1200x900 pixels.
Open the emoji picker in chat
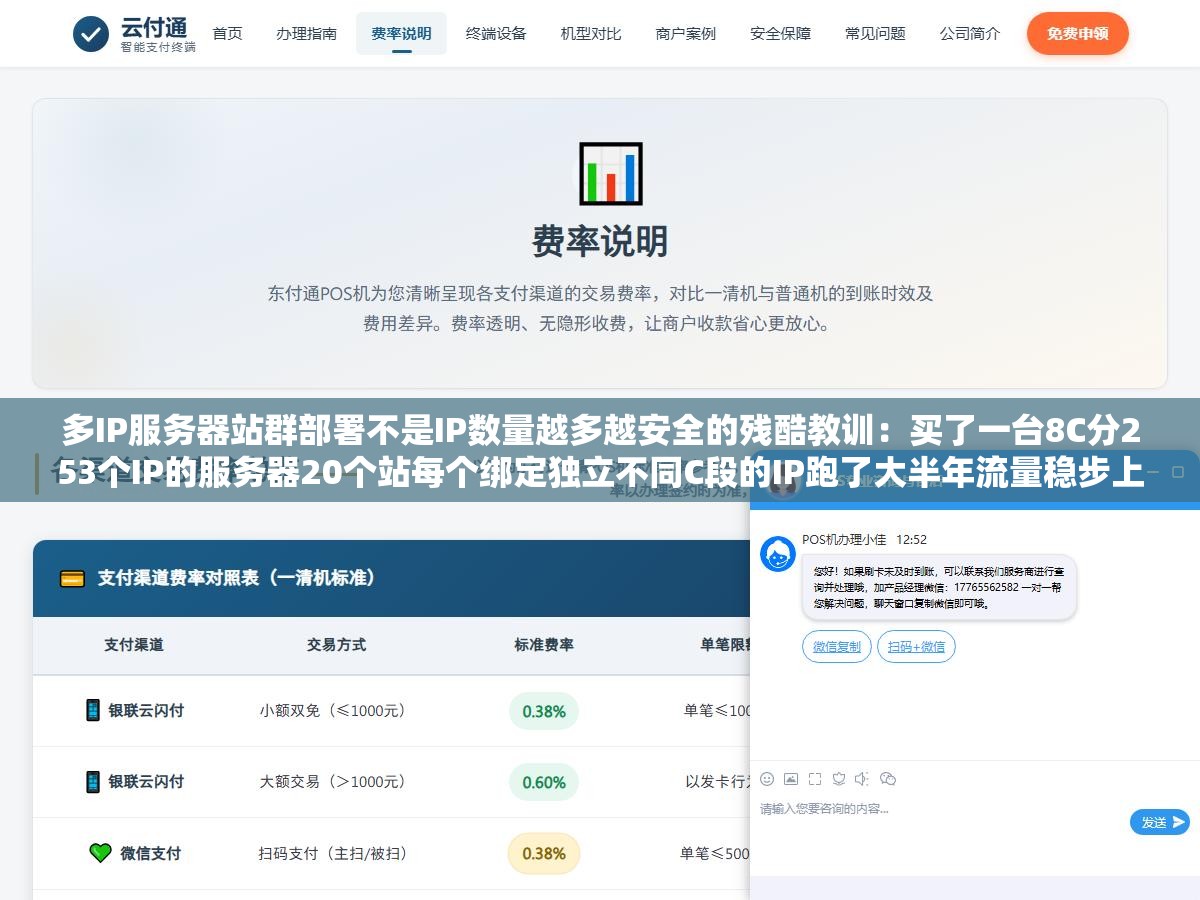(x=767, y=778)
